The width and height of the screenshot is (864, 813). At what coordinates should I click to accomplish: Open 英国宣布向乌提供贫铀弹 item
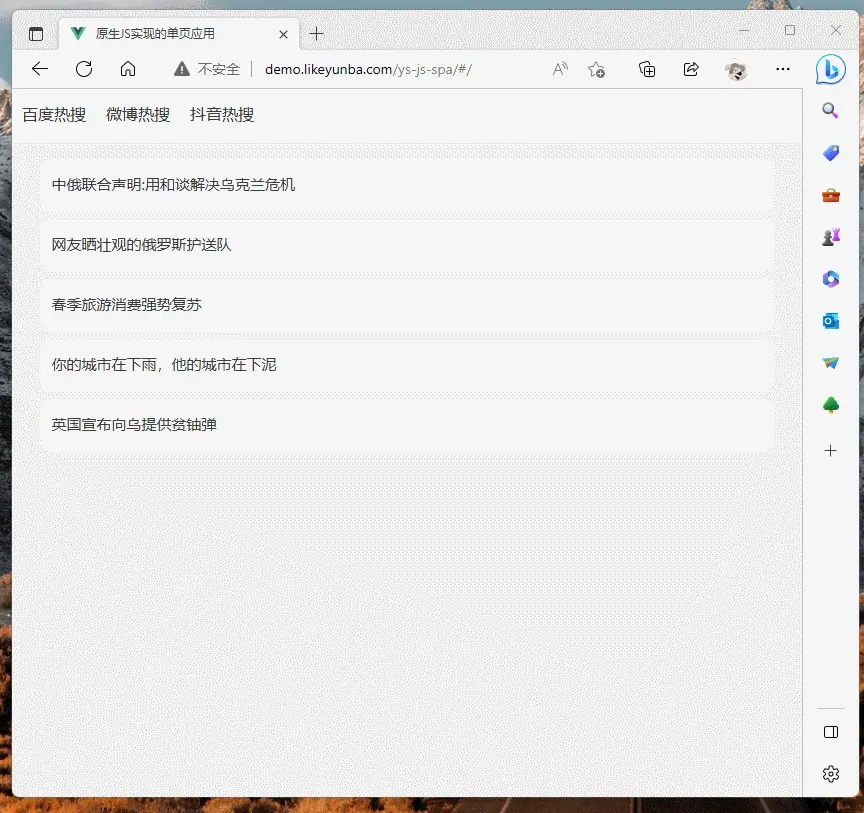coord(407,425)
